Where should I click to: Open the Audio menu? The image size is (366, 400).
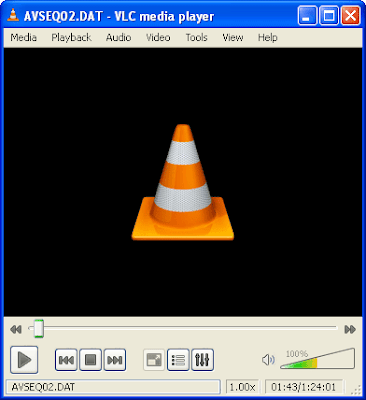(x=118, y=37)
